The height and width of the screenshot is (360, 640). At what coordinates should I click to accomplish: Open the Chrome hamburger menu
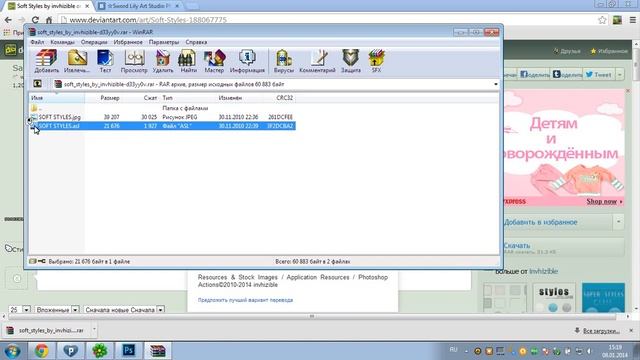click(x=633, y=20)
